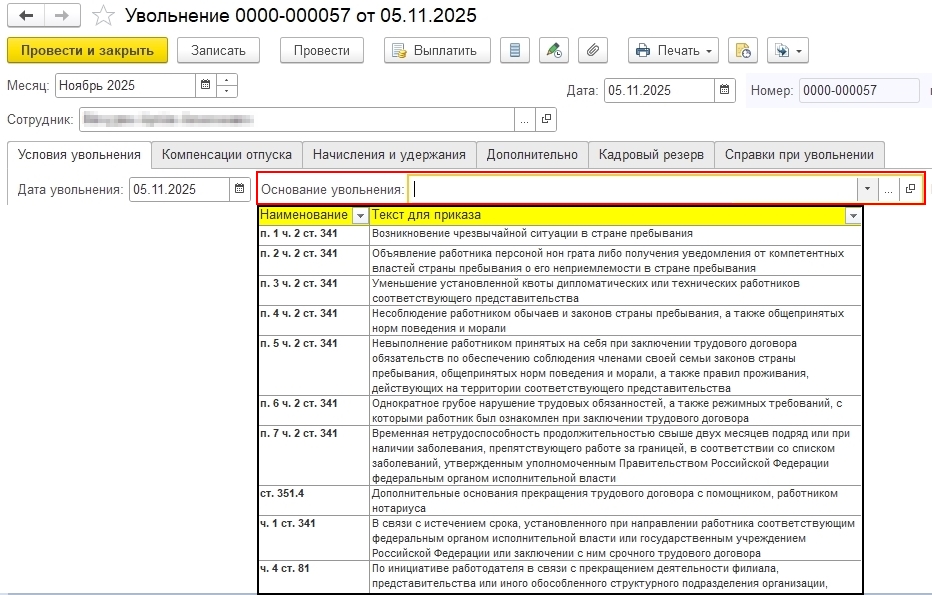Choose employee via the ellipsis button
Viewport: 932px width, 595px height.
click(x=524, y=119)
